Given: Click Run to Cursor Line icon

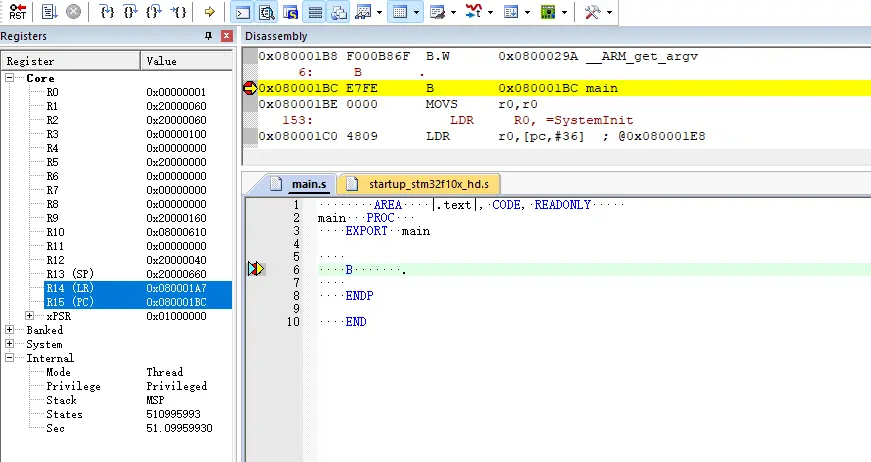Looking at the screenshot, I should [177, 12].
